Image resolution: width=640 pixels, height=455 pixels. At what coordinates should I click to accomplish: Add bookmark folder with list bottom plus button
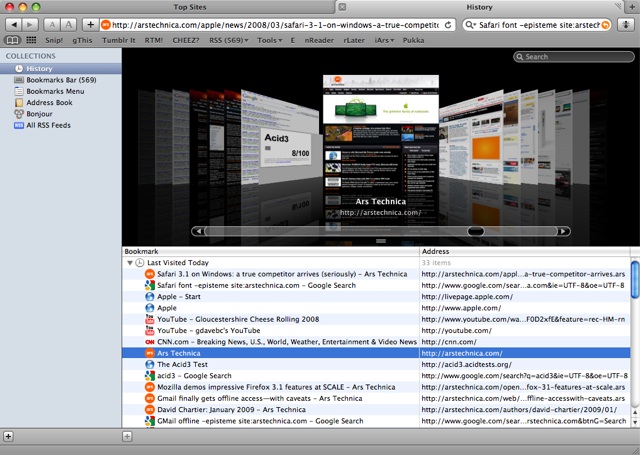[127, 437]
